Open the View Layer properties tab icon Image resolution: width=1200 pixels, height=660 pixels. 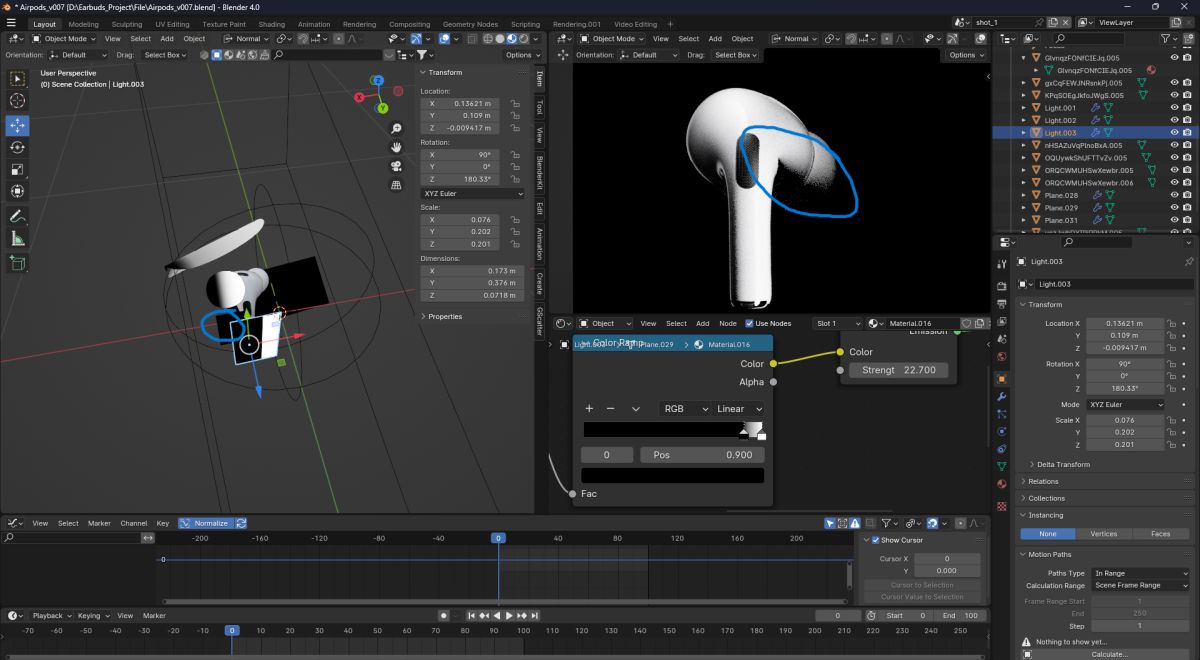1002,321
